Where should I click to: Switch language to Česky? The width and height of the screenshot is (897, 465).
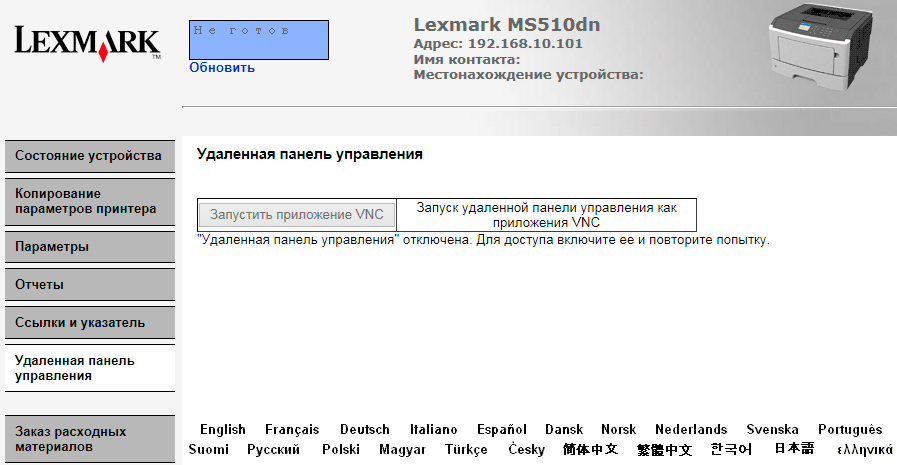pyautogui.click(x=526, y=450)
